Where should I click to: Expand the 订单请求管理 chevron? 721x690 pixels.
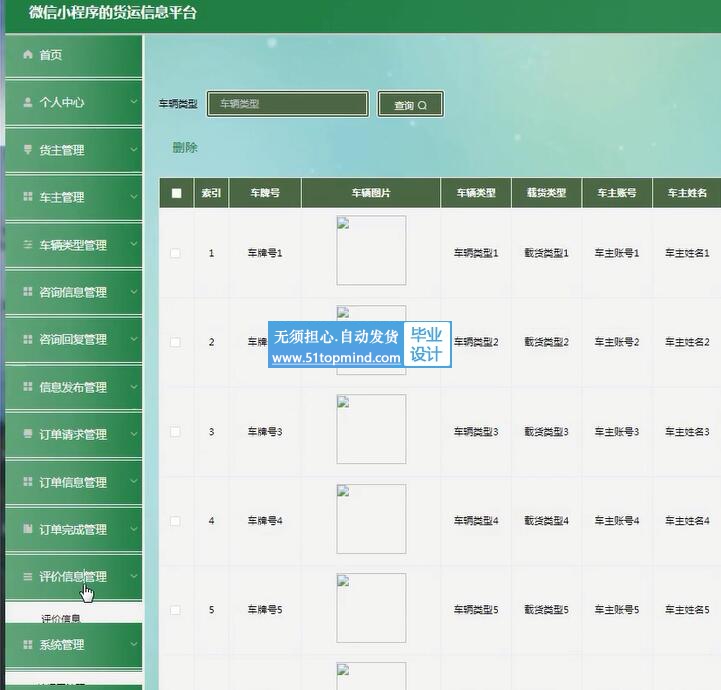[133, 433]
